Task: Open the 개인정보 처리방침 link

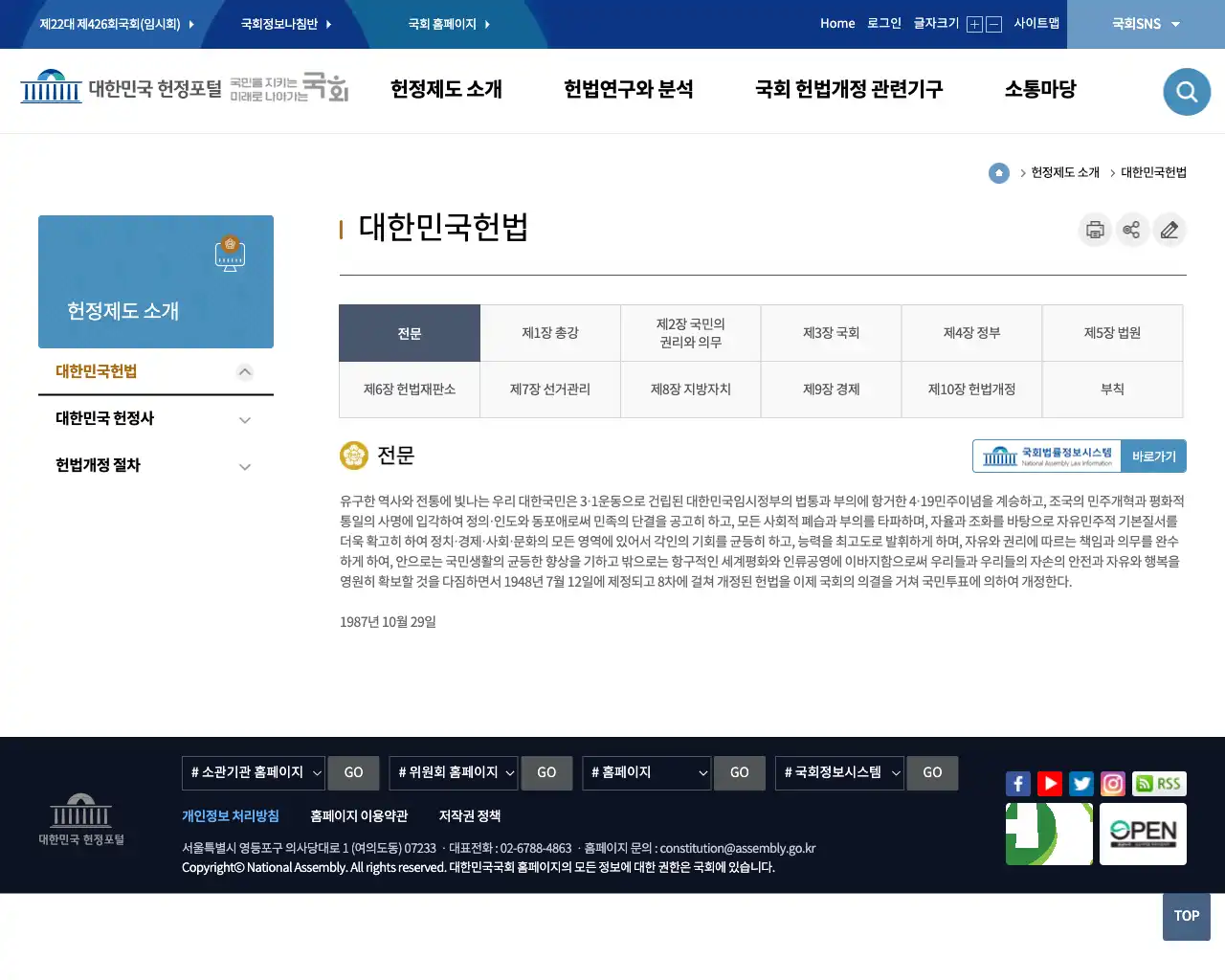Action: point(231,816)
